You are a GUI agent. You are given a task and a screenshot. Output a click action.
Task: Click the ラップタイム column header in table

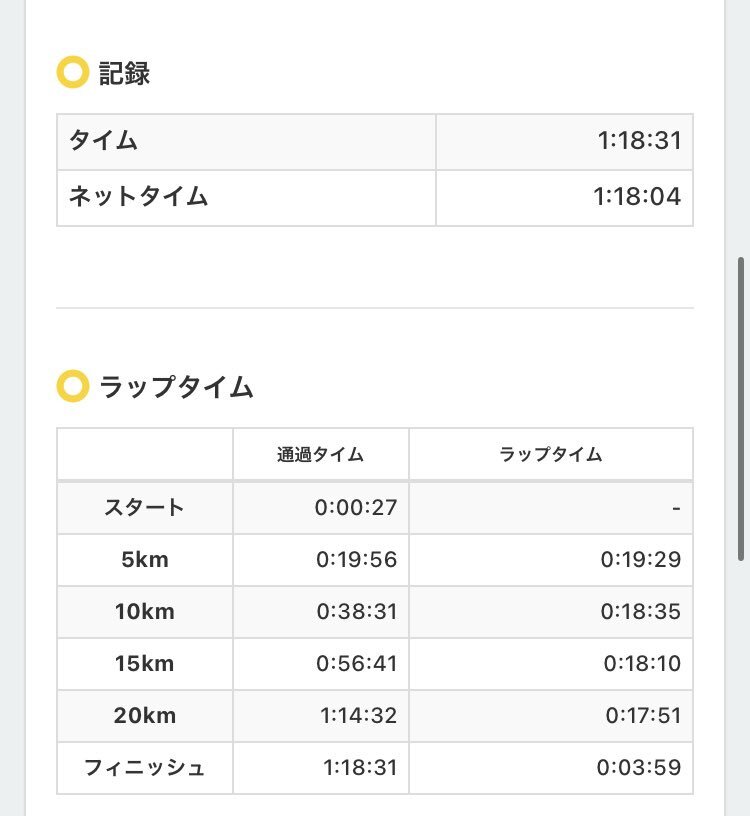click(551, 454)
